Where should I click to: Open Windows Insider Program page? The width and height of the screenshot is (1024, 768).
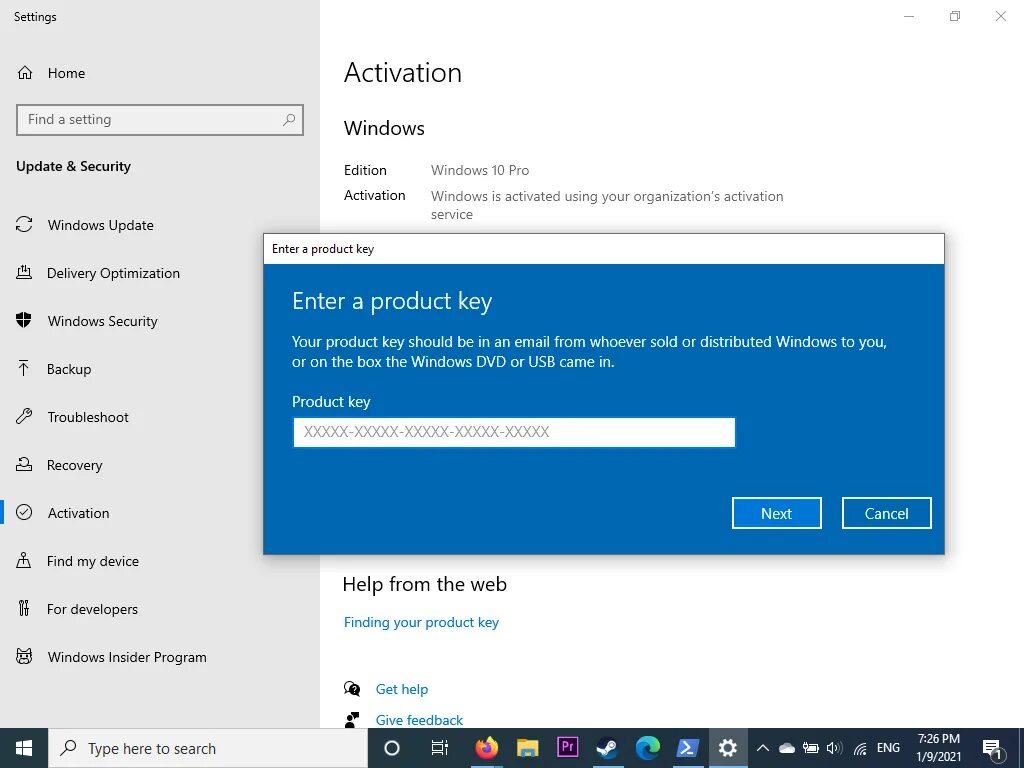click(x=127, y=657)
